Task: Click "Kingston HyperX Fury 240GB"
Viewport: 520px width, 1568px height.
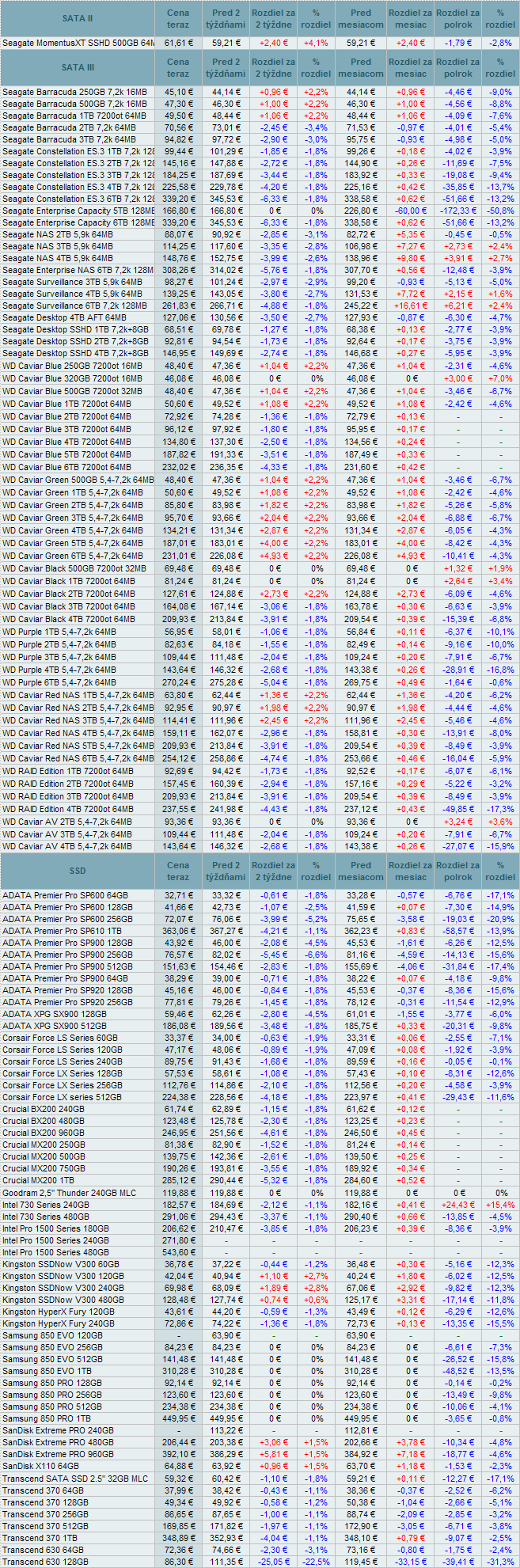Action: [x=58, y=1323]
